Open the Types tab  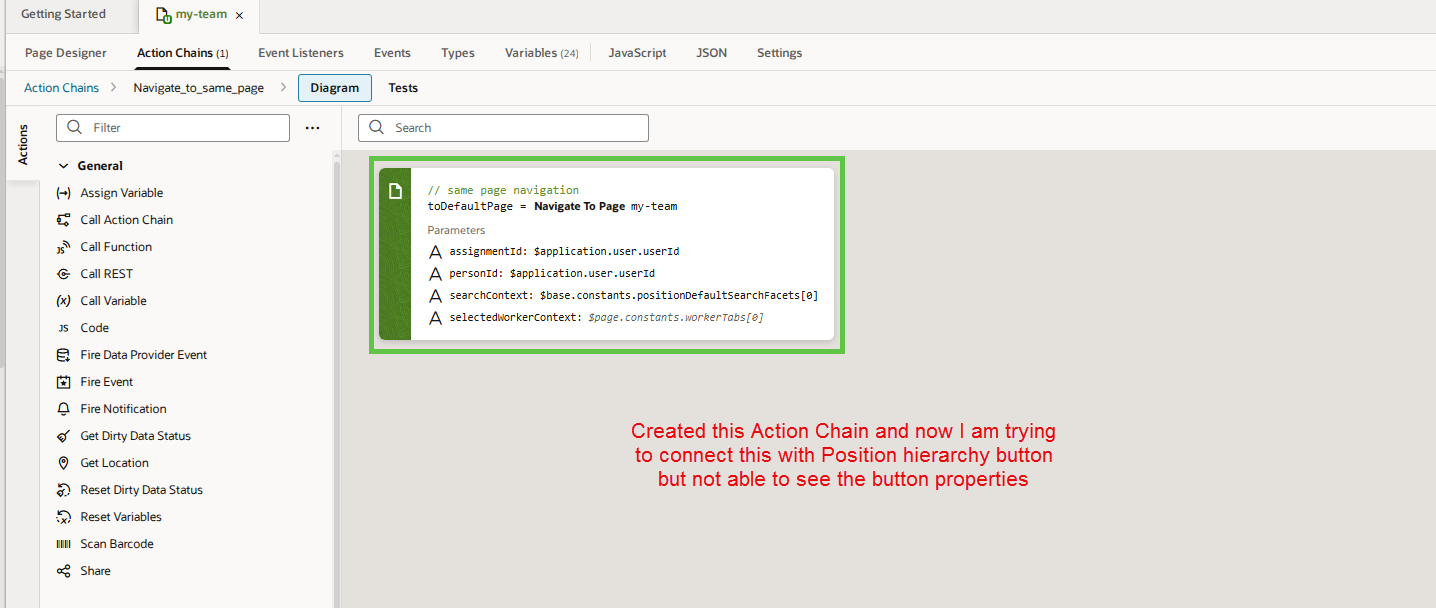point(458,53)
